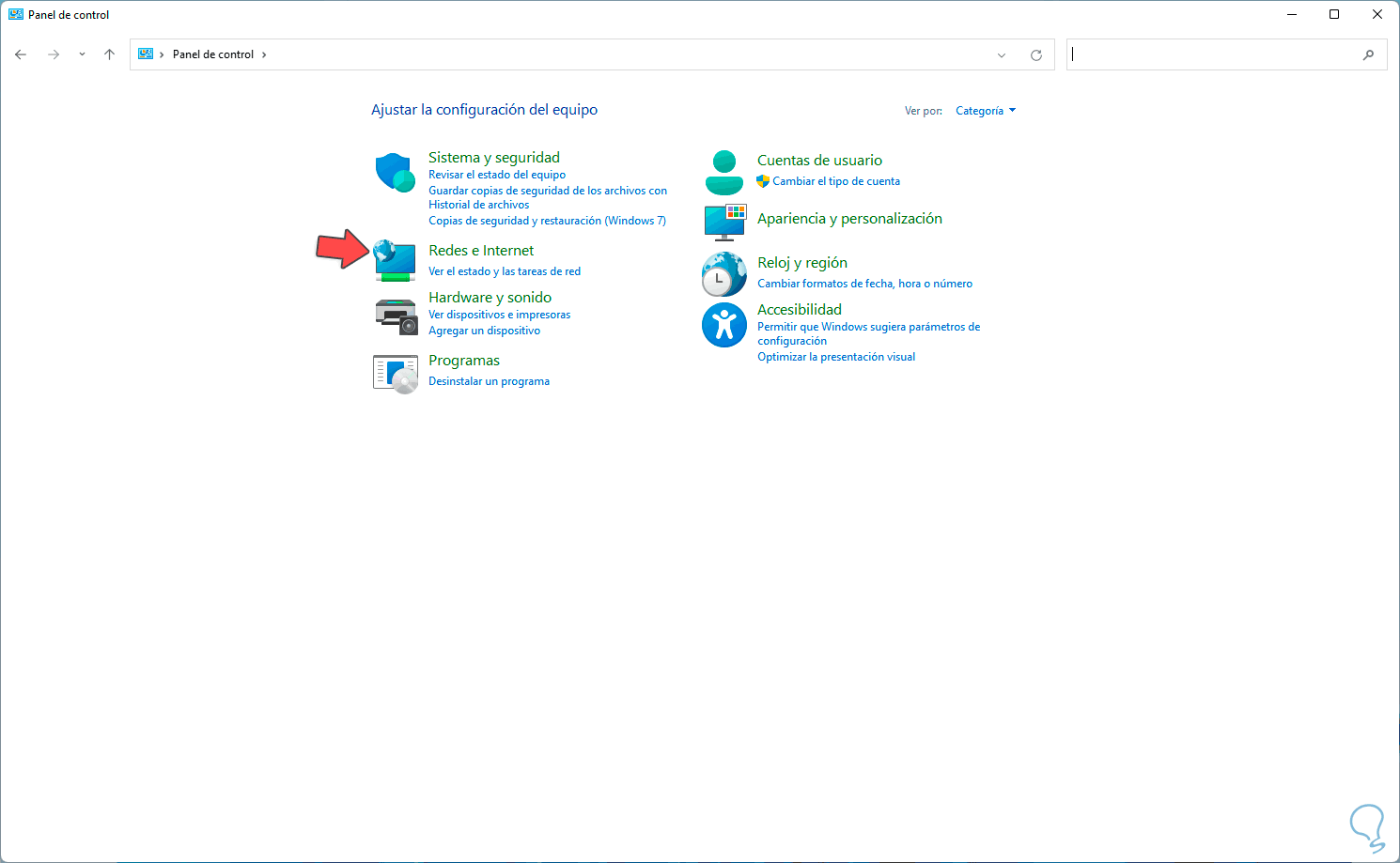Viewport: 1400px width, 863px height.
Task: Open the Accesibilidad category link
Action: (800, 310)
